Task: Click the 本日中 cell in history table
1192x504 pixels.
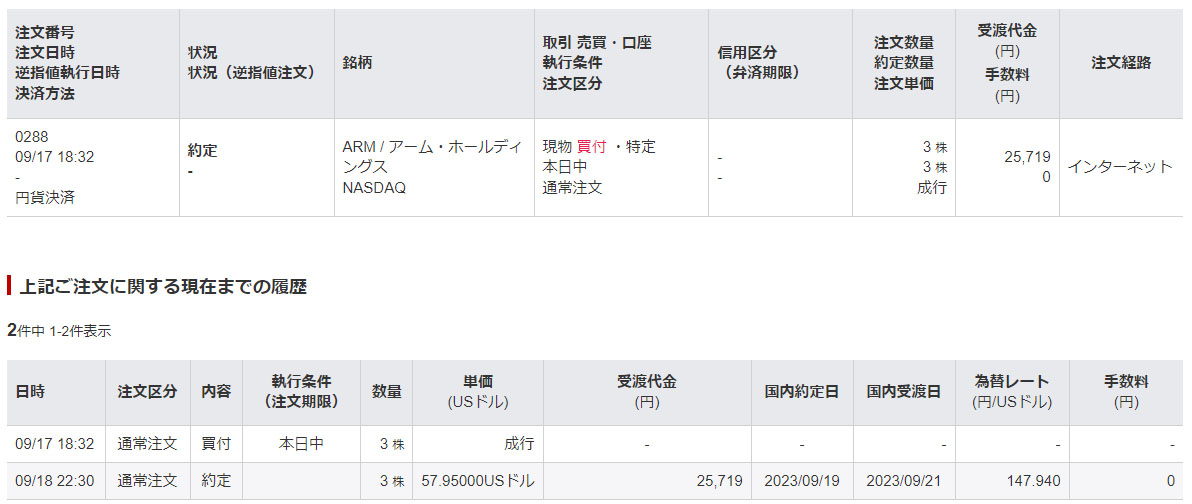Action: 300,444
